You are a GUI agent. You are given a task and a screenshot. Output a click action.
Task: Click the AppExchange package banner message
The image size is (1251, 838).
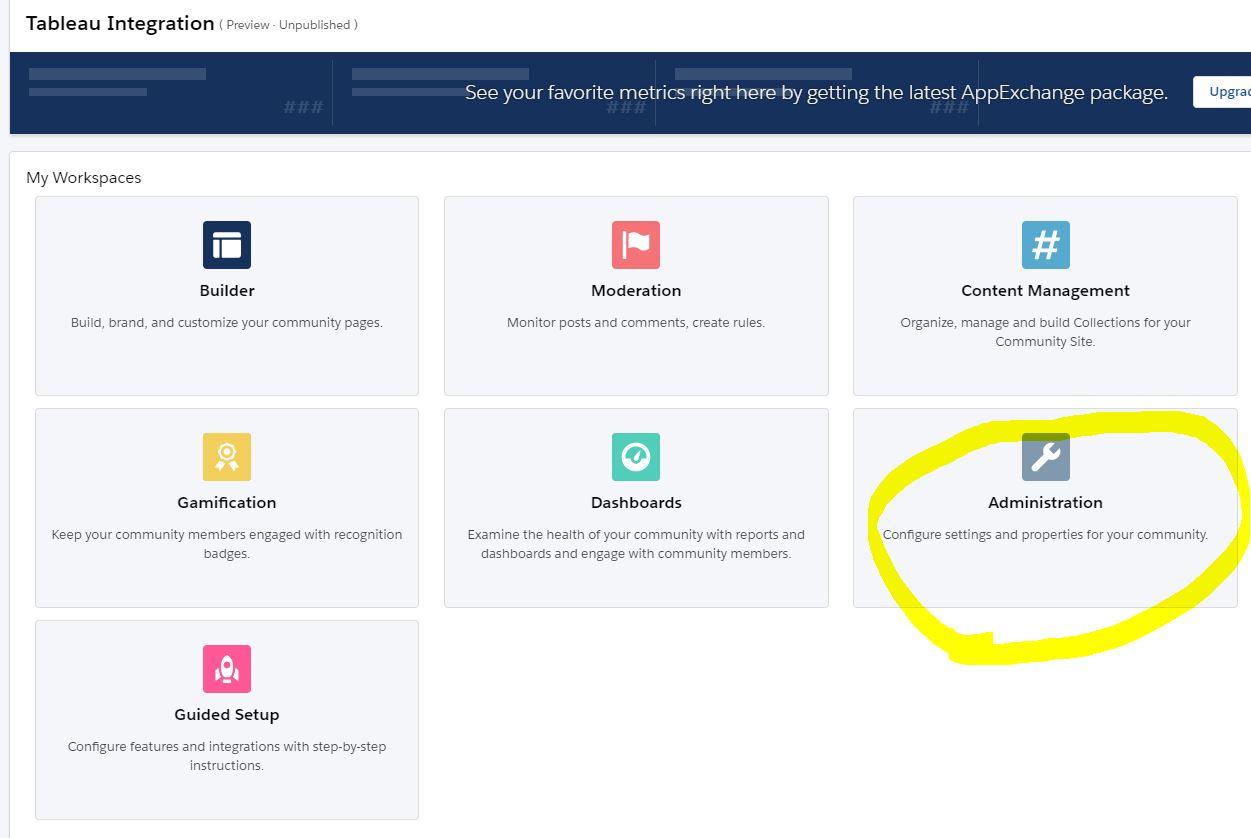point(816,93)
